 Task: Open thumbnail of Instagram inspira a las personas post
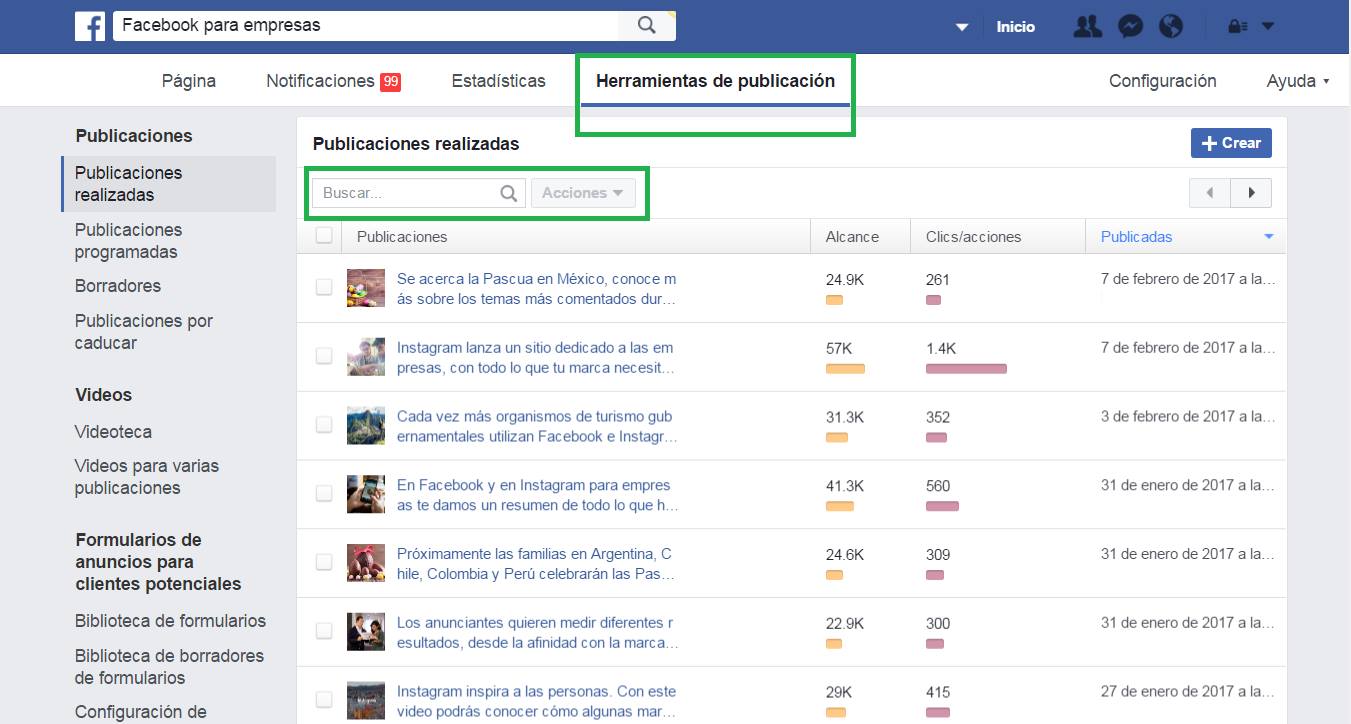366,700
